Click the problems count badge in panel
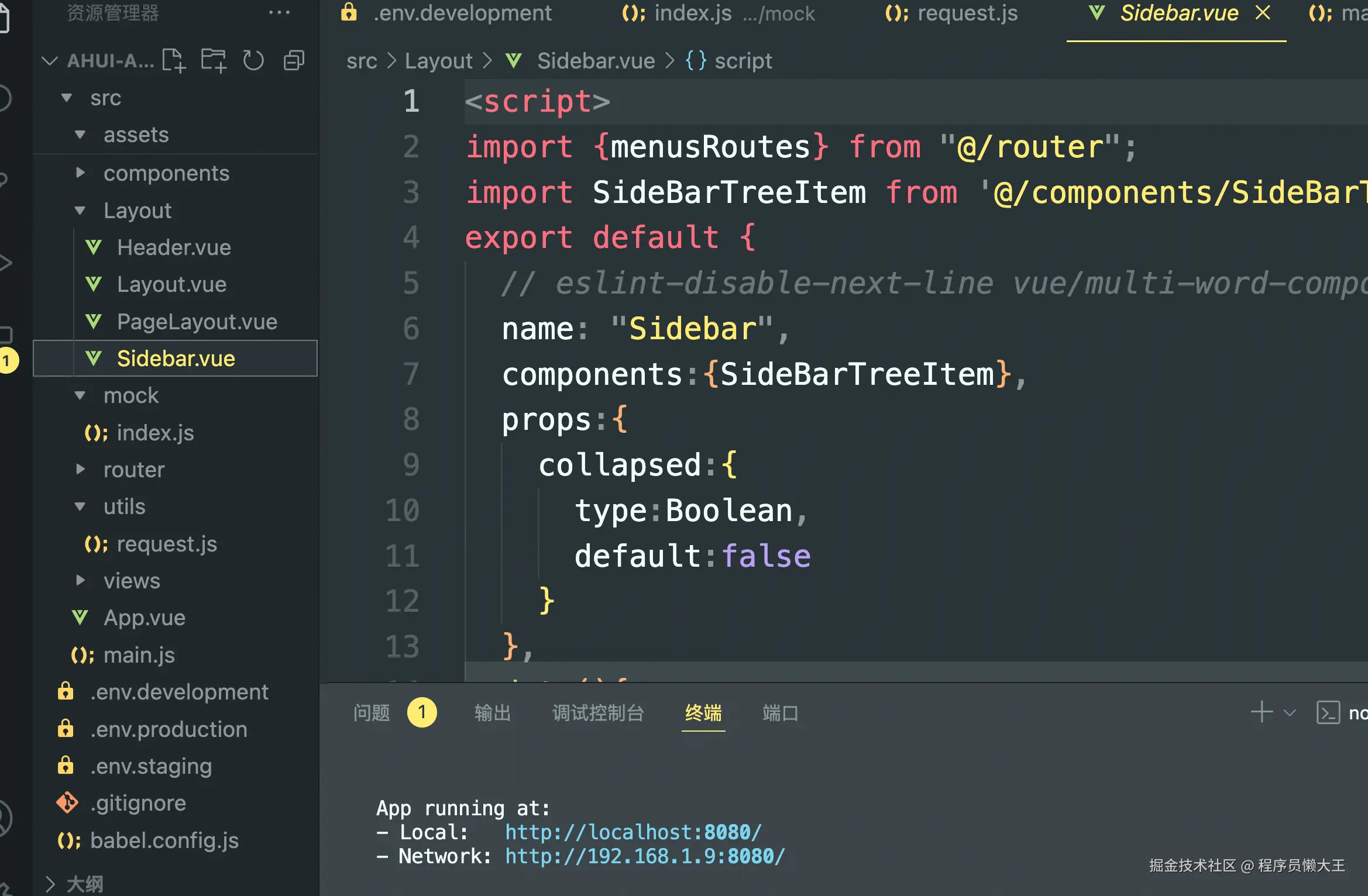 [421, 712]
